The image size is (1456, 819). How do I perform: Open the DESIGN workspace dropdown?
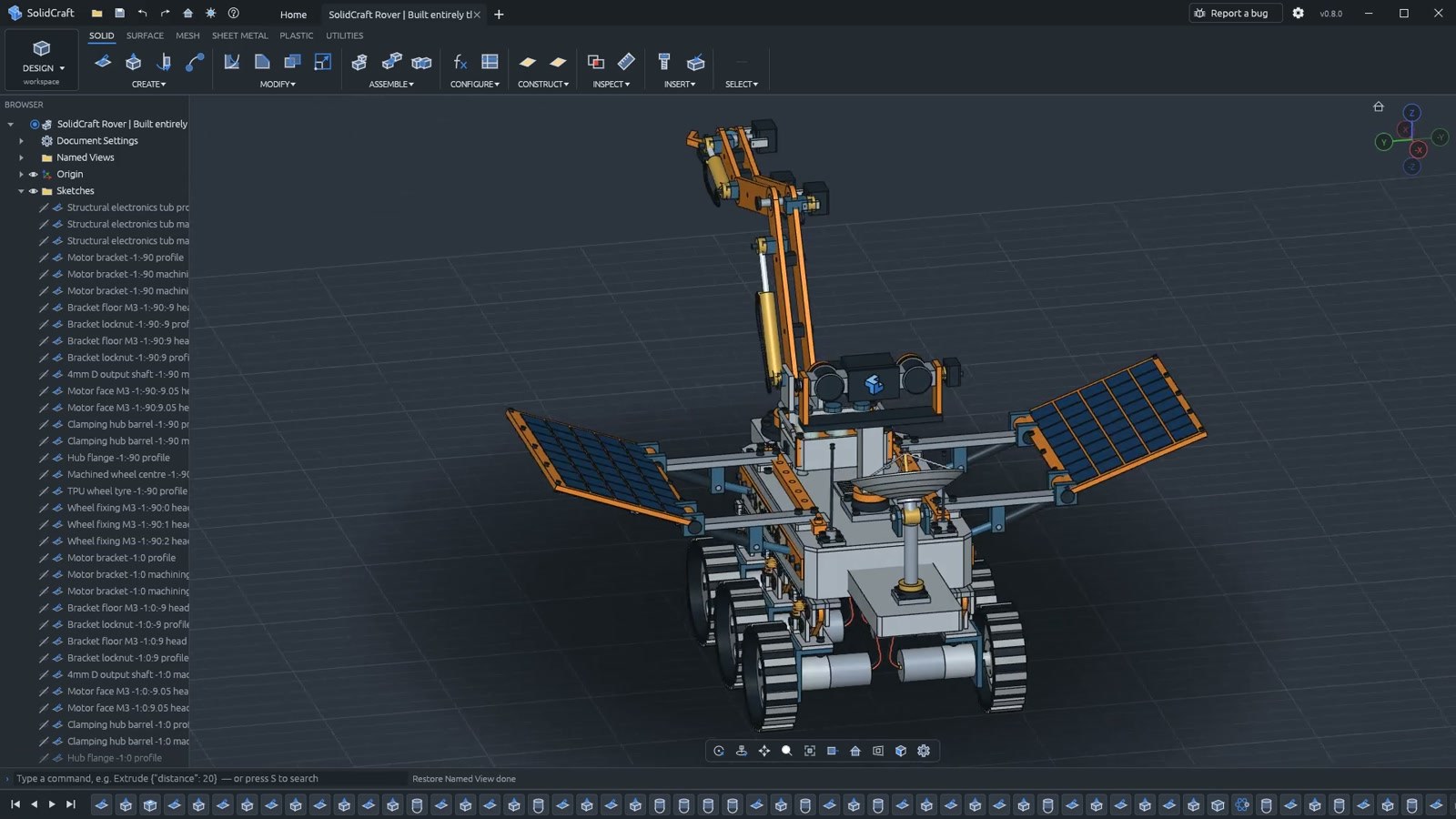tap(42, 60)
